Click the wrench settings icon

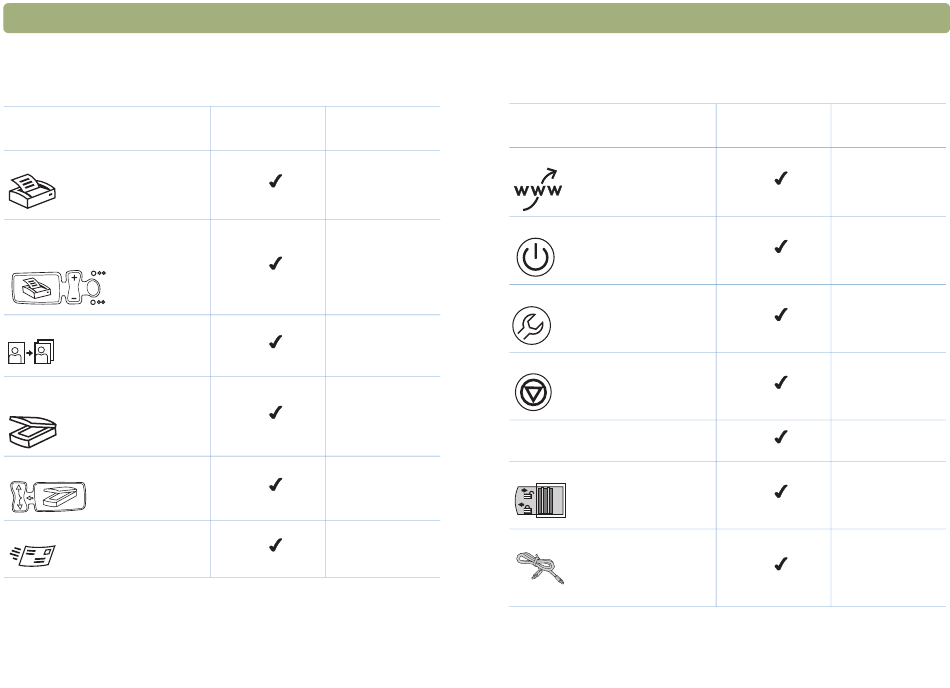pos(532,325)
